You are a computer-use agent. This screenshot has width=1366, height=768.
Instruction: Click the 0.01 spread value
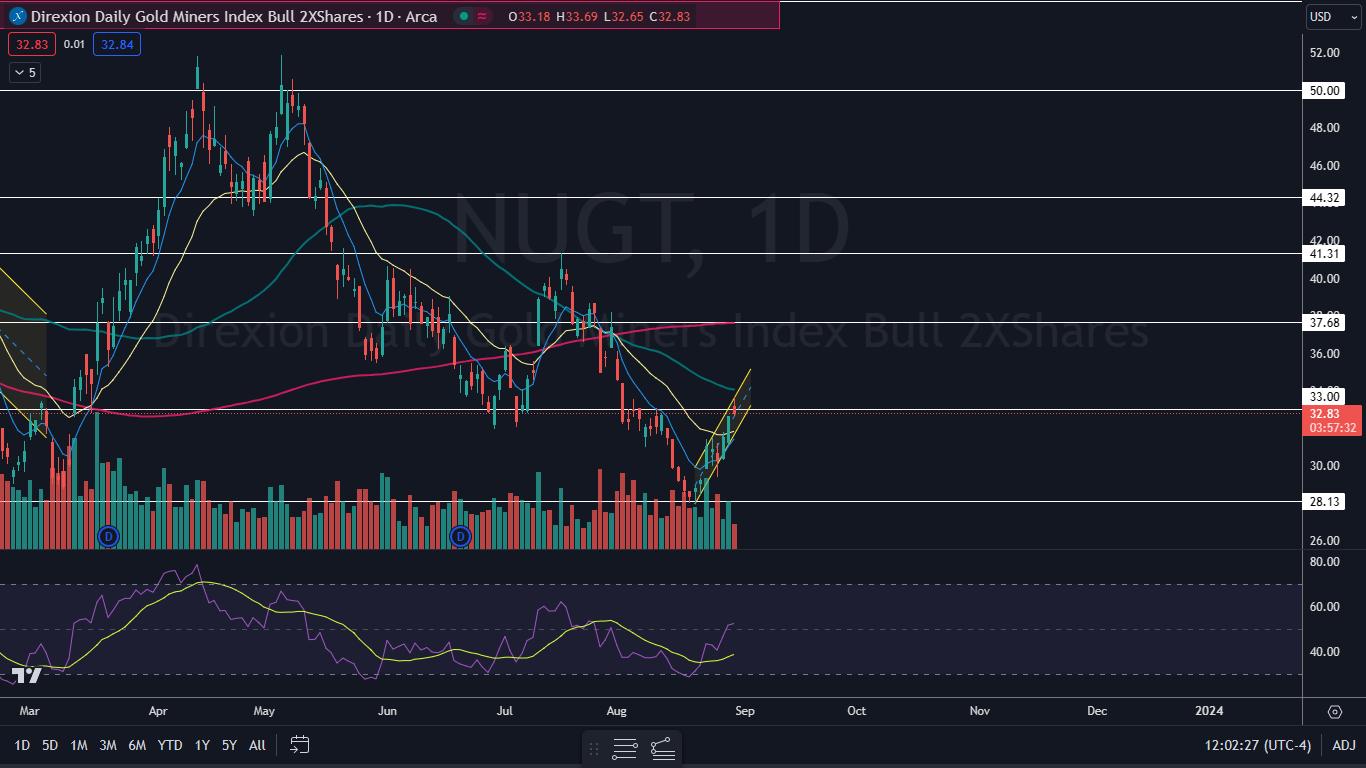click(74, 44)
